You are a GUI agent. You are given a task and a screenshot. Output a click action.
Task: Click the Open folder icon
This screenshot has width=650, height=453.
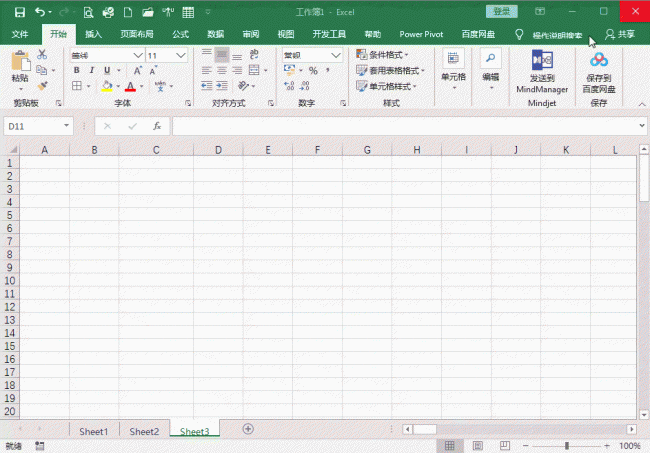[x=148, y=12]
